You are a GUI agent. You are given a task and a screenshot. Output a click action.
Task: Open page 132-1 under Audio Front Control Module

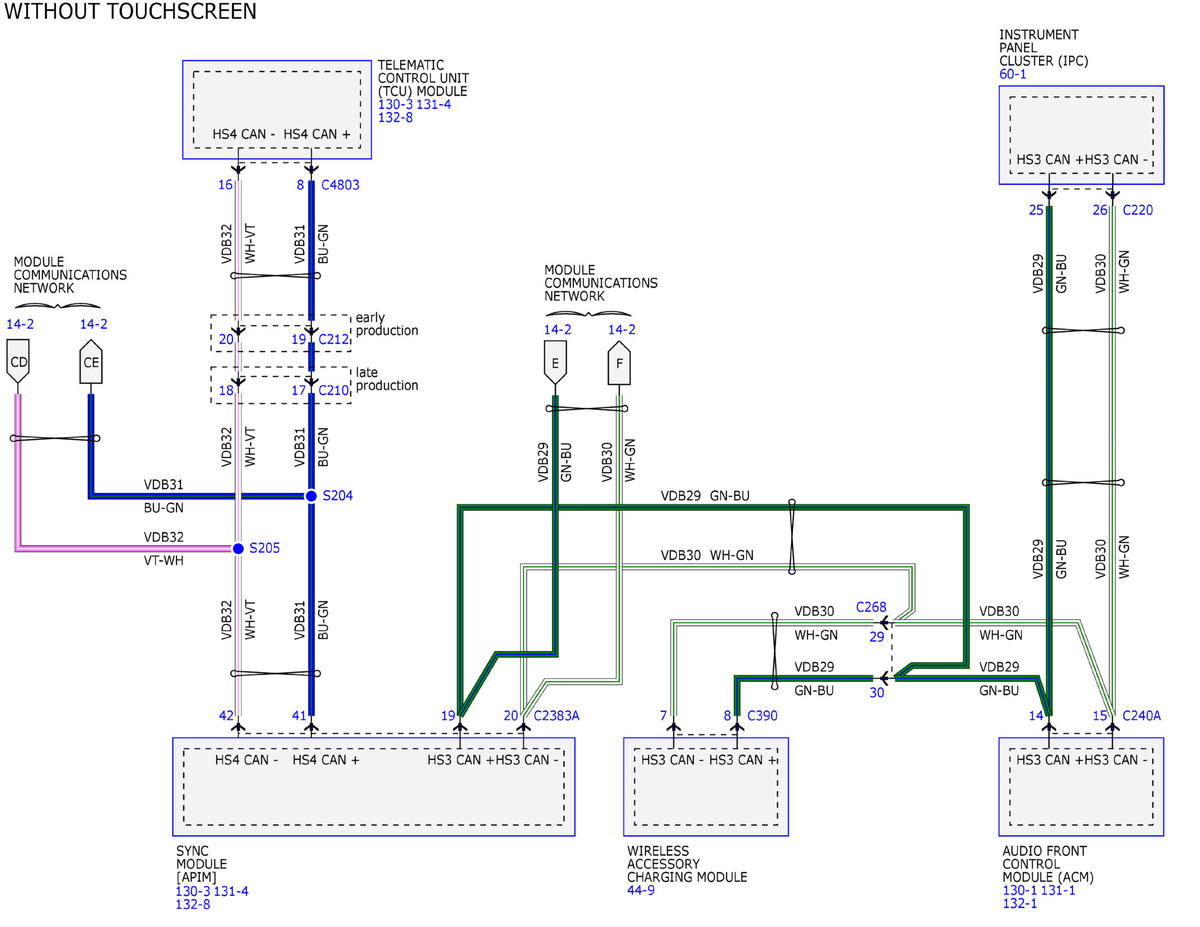point(1018,904)
